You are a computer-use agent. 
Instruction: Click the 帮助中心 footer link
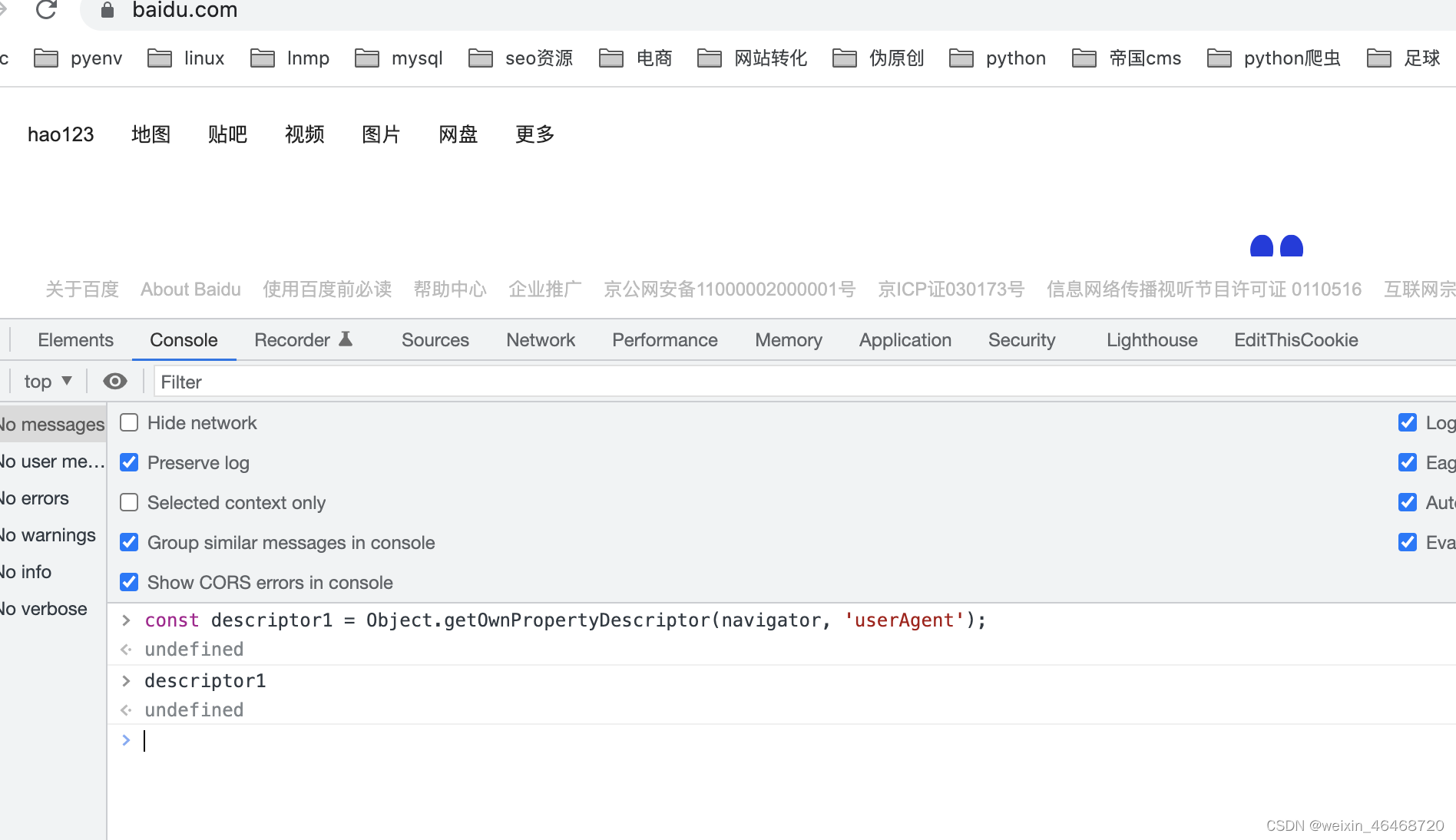(450, 289)
